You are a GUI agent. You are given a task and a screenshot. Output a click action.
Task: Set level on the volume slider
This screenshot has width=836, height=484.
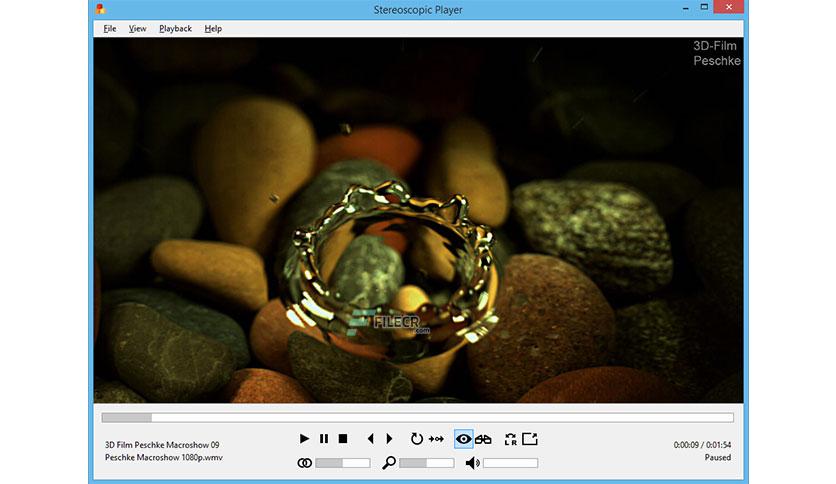510,463
